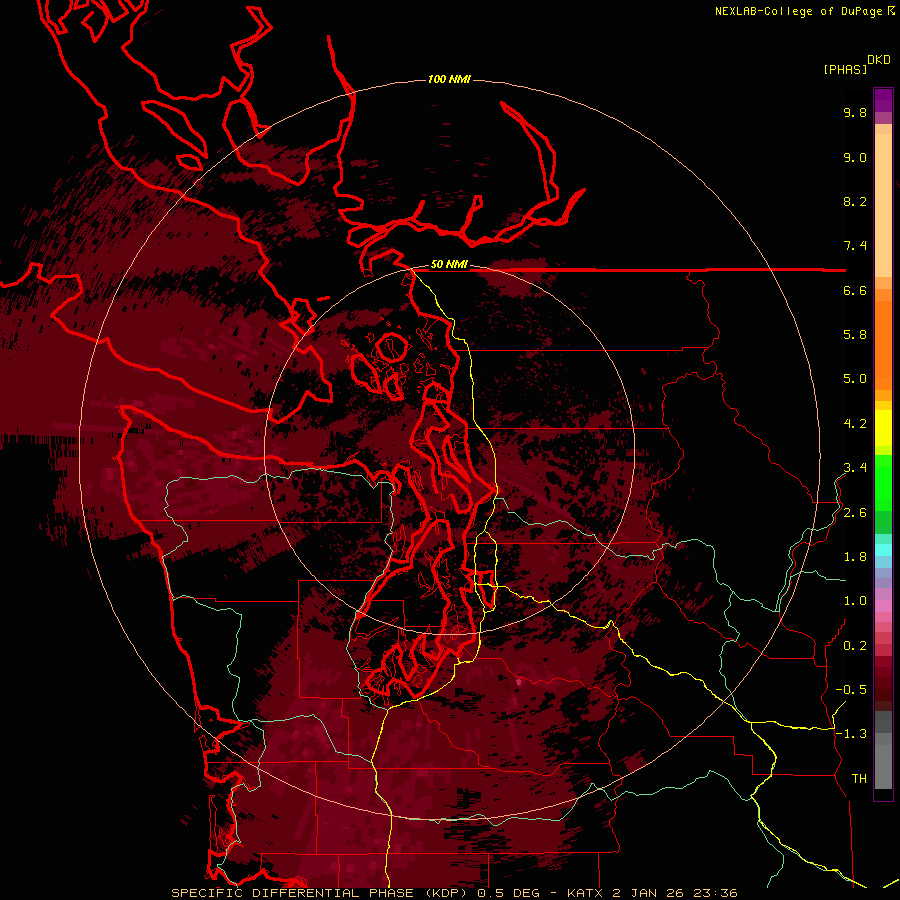This screenshot has width=900, height=900.
Task: Click the 9.8 value on the legend
Action: (855, 112)
